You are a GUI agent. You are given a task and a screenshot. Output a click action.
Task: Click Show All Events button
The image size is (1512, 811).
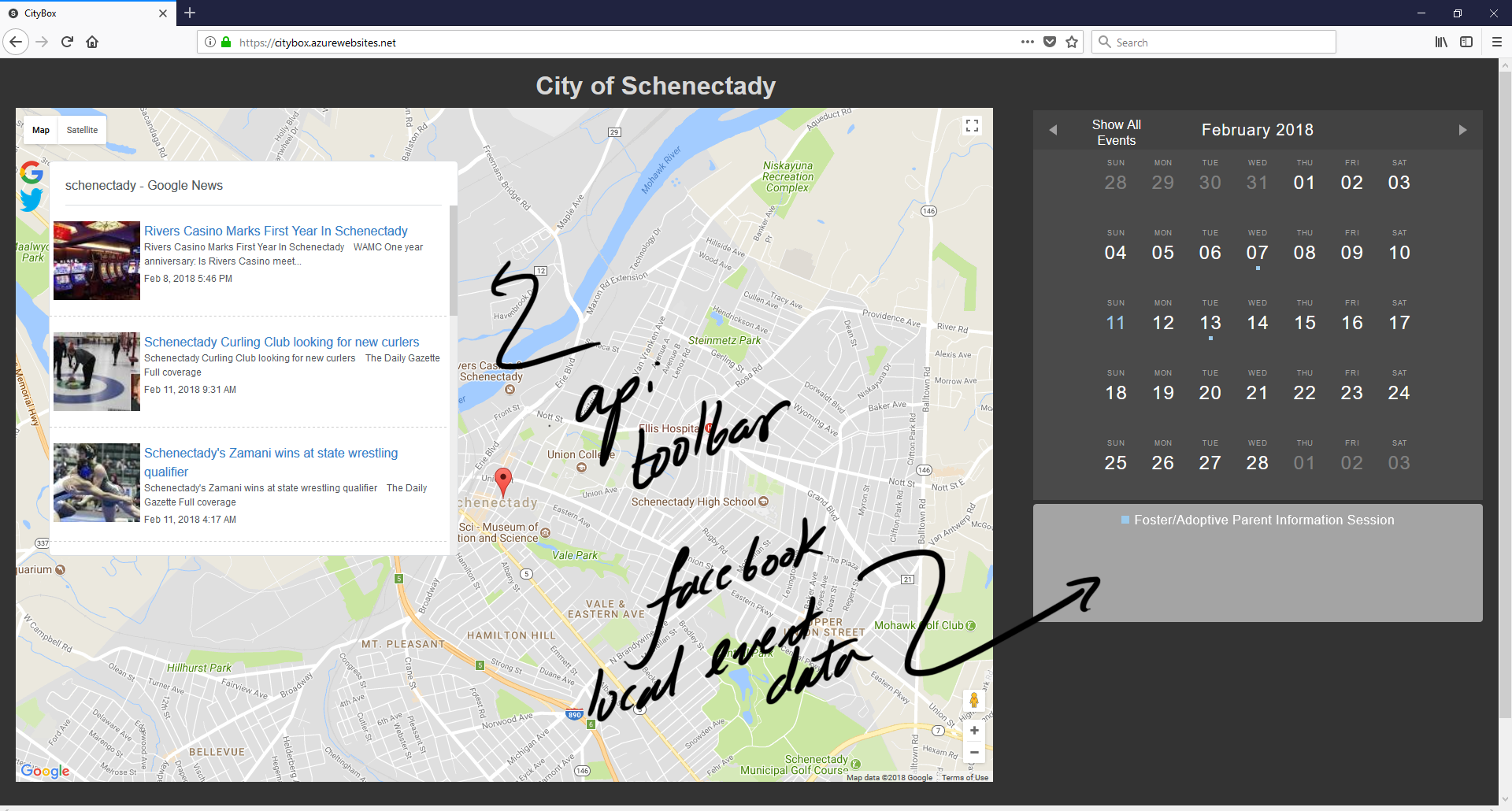1117,132
